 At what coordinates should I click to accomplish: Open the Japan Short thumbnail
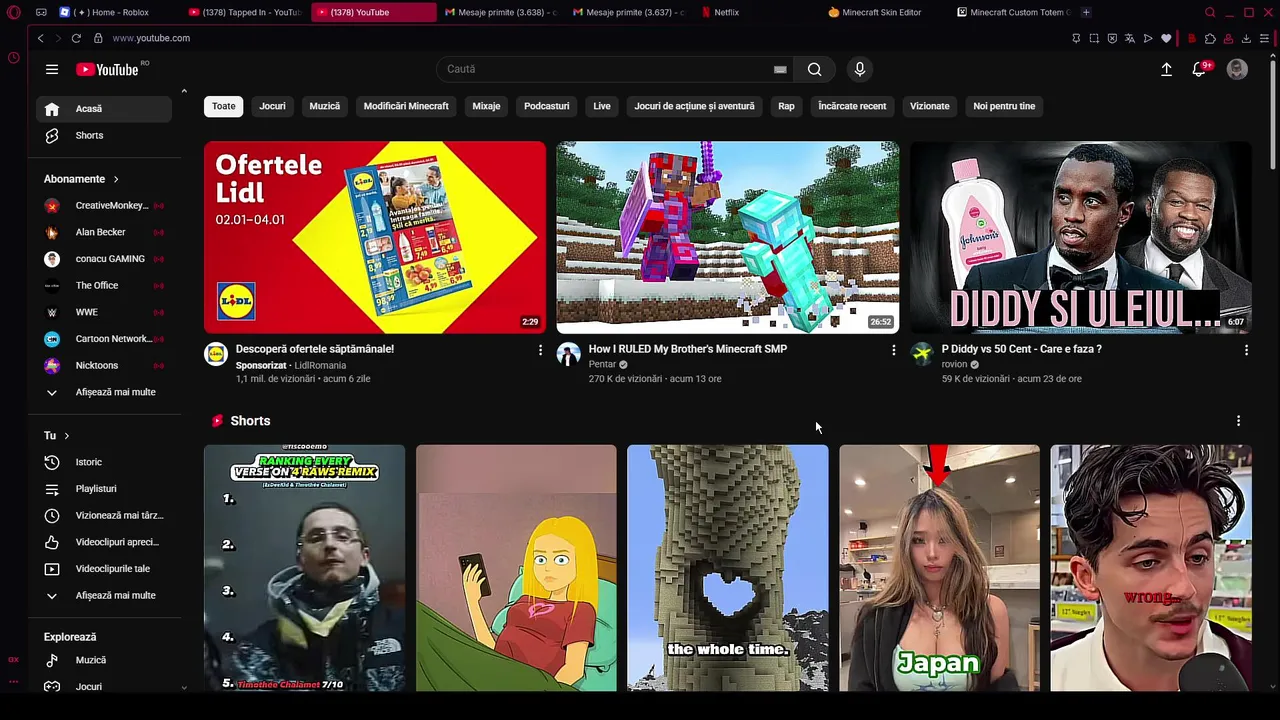point(939,568)
